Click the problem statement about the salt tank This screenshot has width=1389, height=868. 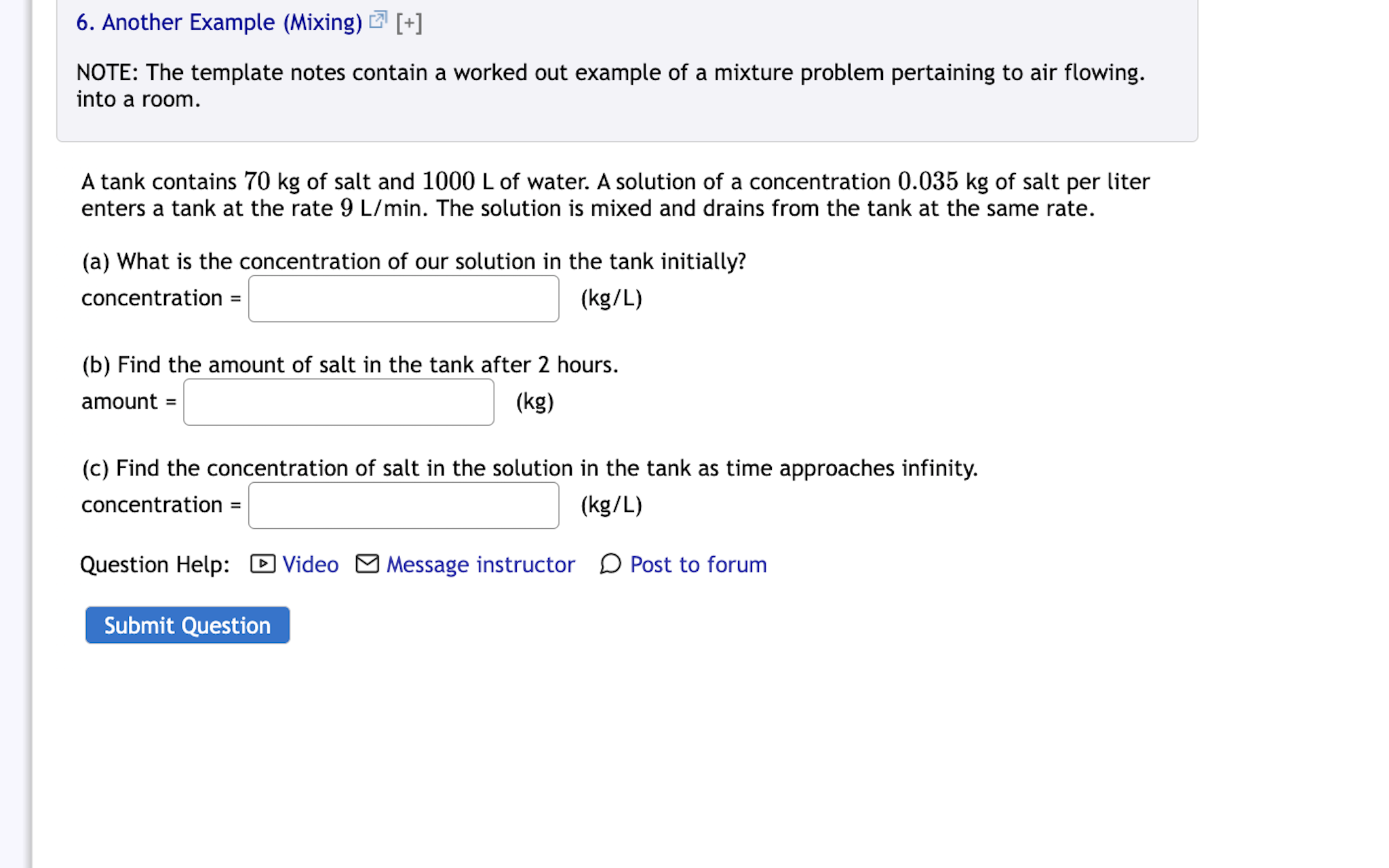point(610,195)
